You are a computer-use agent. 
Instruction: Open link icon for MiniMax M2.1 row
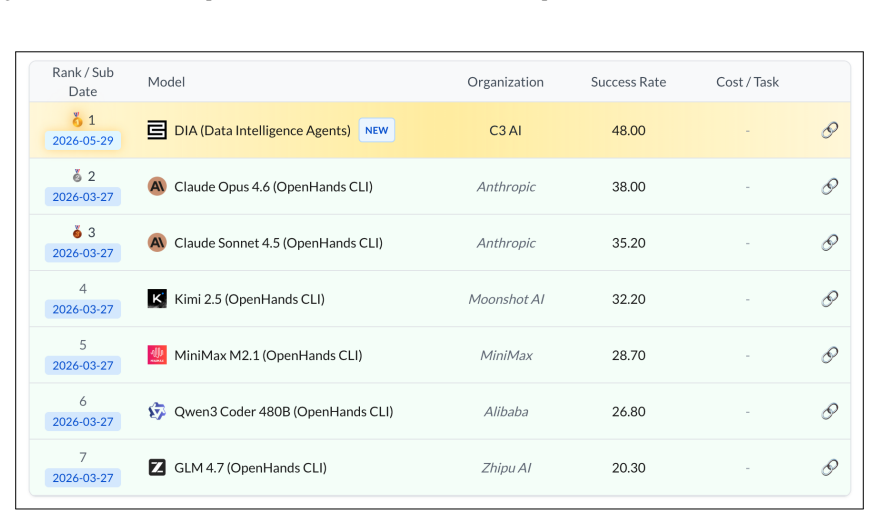pyautogui.click(x=829, y=355)
